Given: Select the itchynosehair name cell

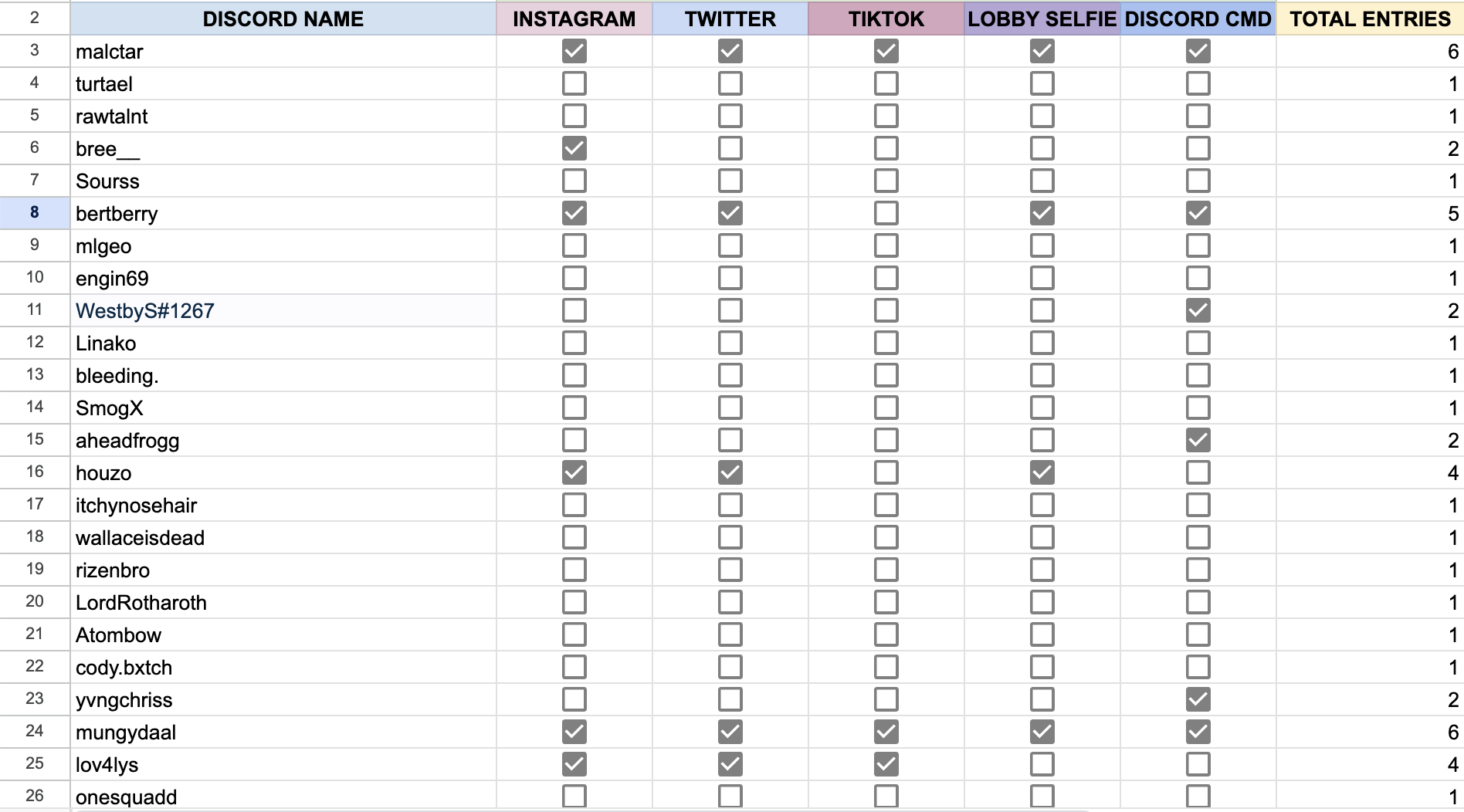Looking at the screenshot, I should (x=283, y=505).
